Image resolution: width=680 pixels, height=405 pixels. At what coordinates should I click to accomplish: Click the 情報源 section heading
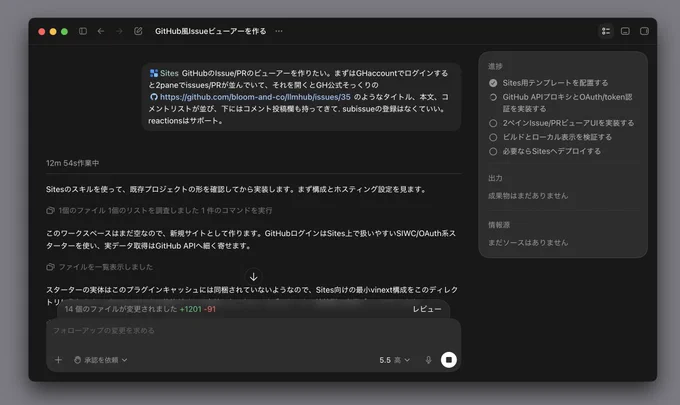(x=499, y=225)
